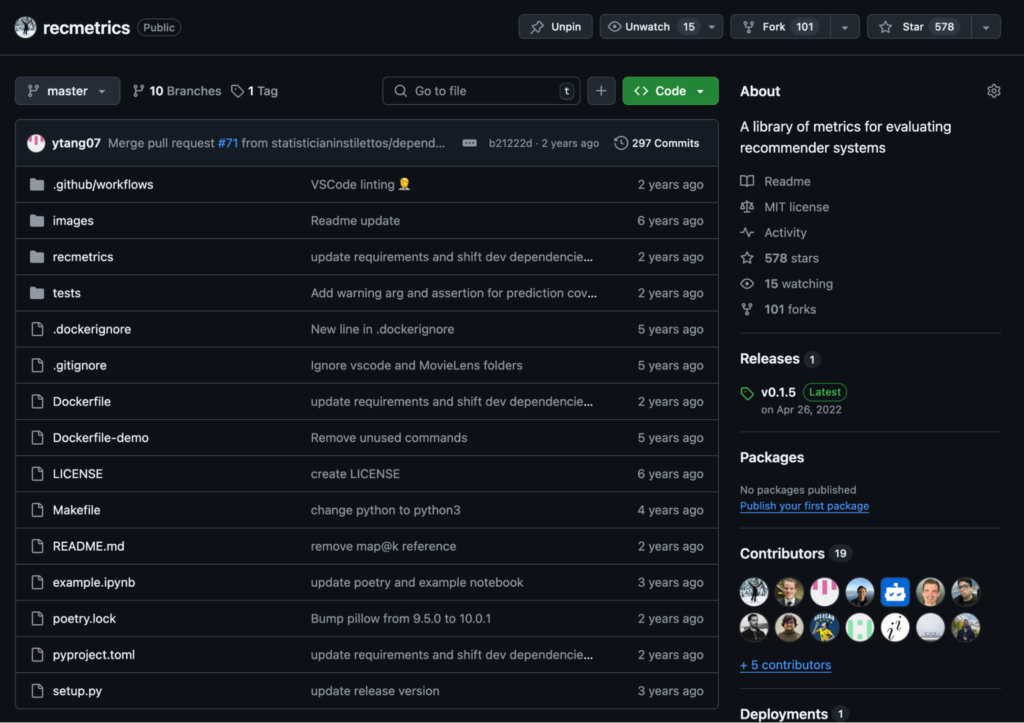Click the v0.1.5 release tag icon
Image resolution: width=1024 pixels, height=723 pixels.
747,393
